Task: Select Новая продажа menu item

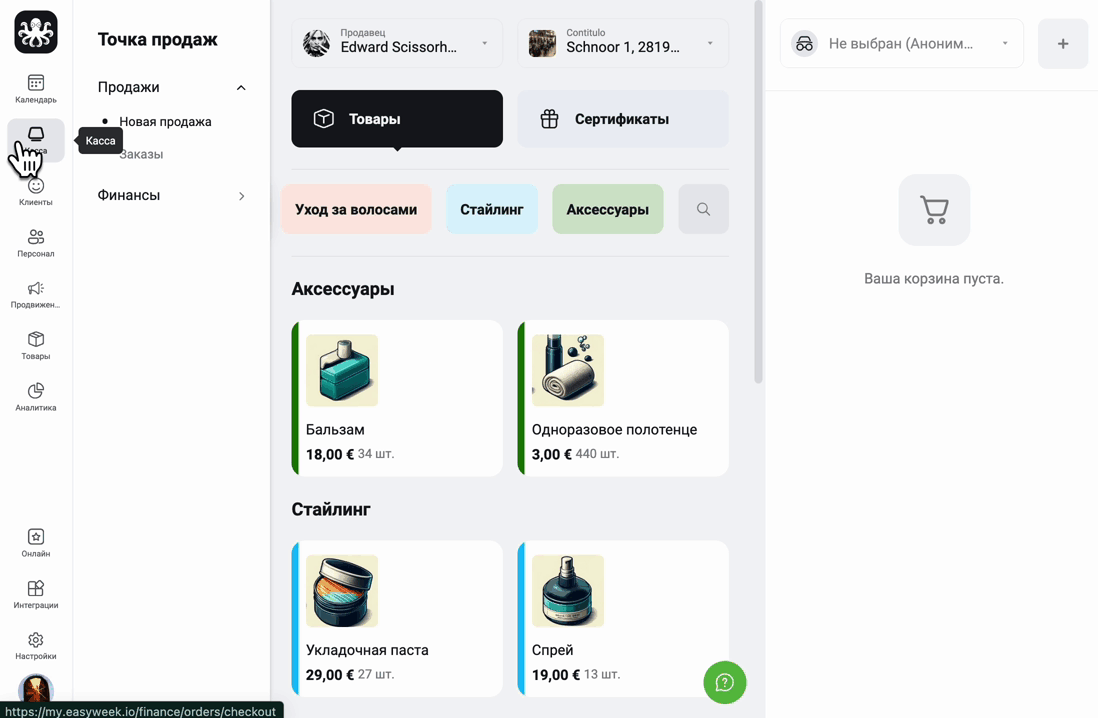Action: [x=165, y=122]
